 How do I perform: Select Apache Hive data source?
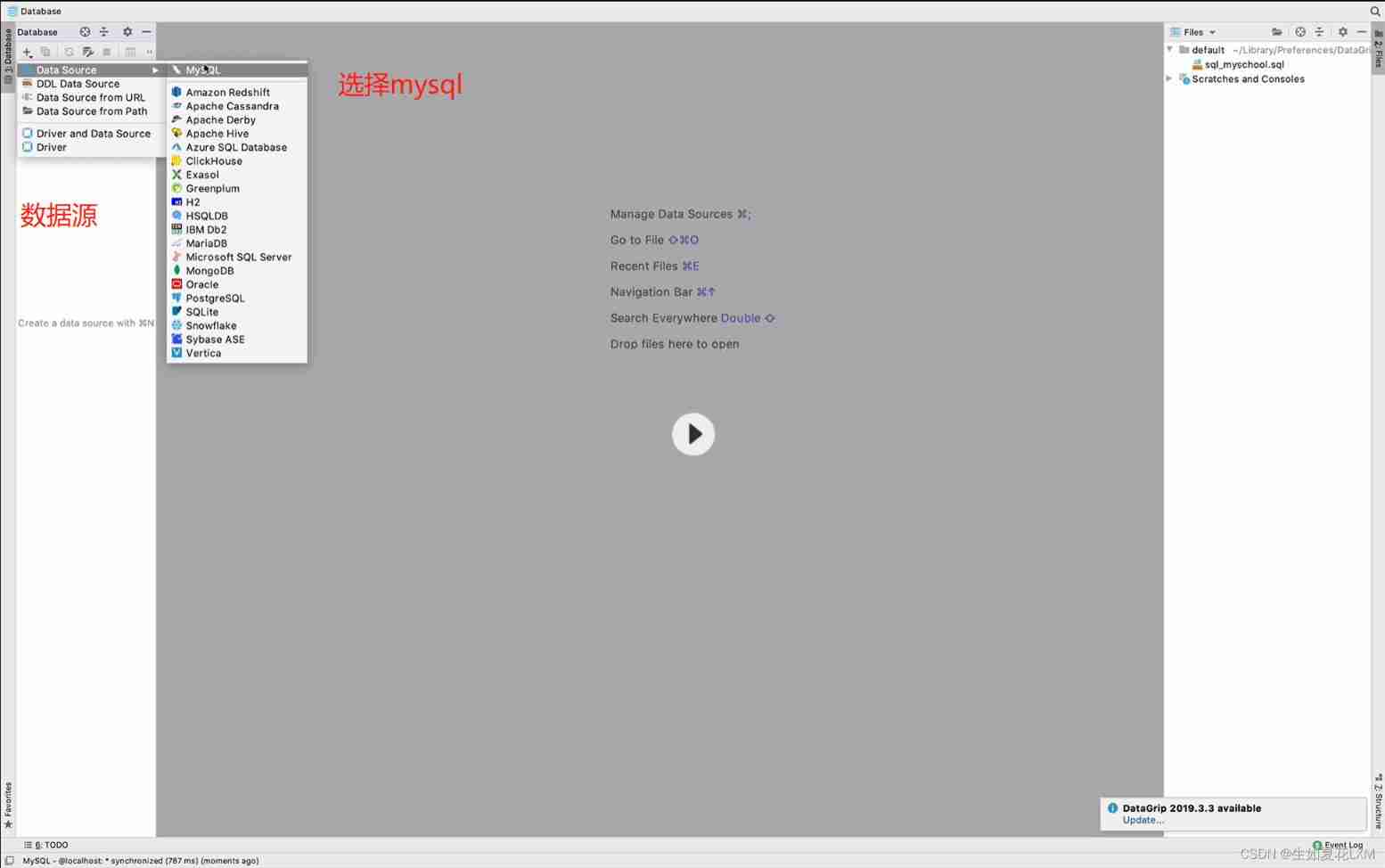click(237, 134)
